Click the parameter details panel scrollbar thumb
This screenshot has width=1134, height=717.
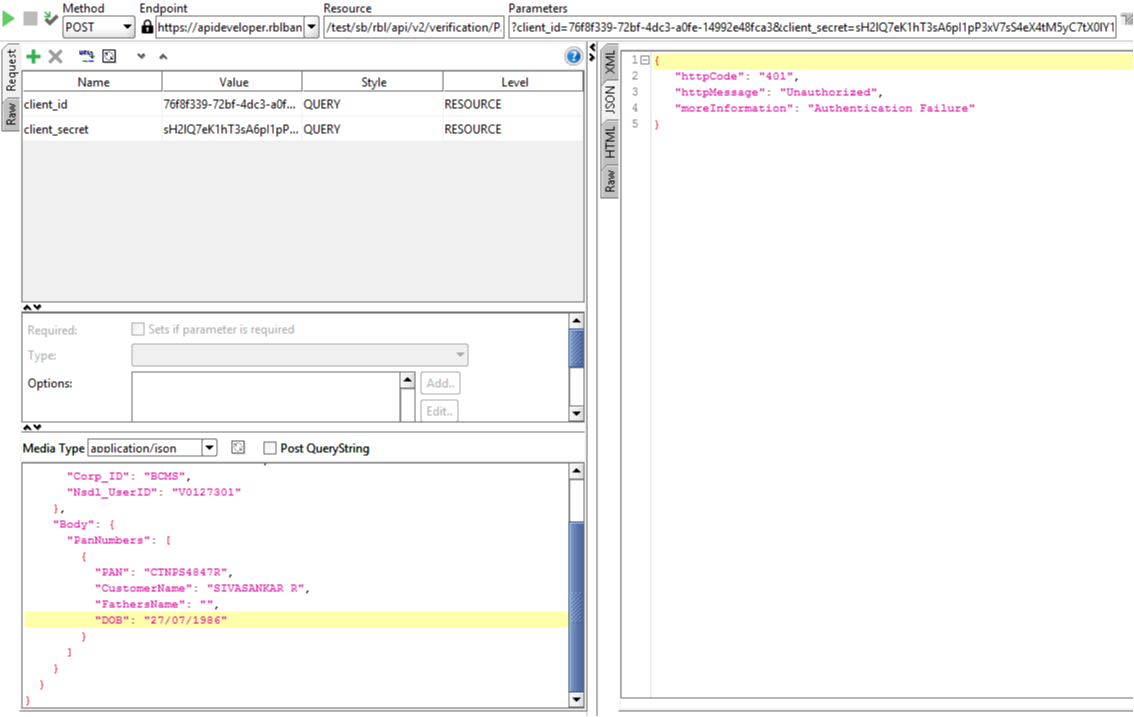point(576,348)
